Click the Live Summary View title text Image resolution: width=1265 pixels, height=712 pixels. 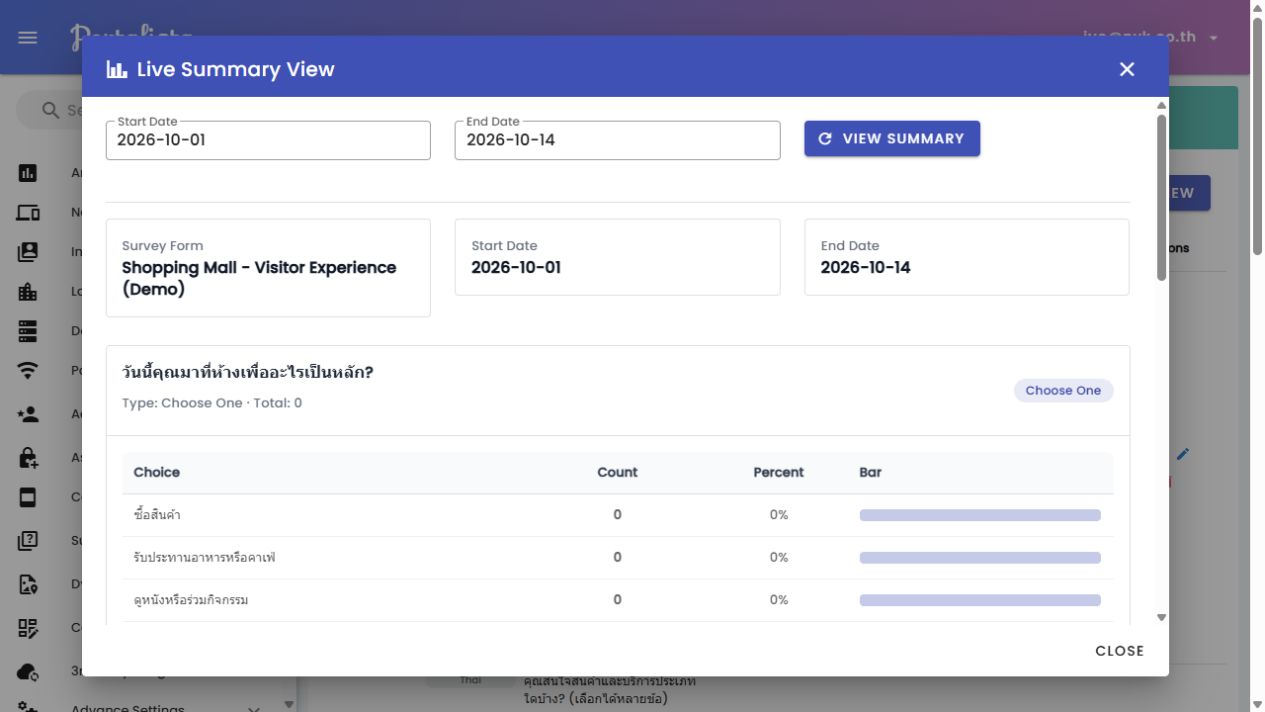coord(236,70)
